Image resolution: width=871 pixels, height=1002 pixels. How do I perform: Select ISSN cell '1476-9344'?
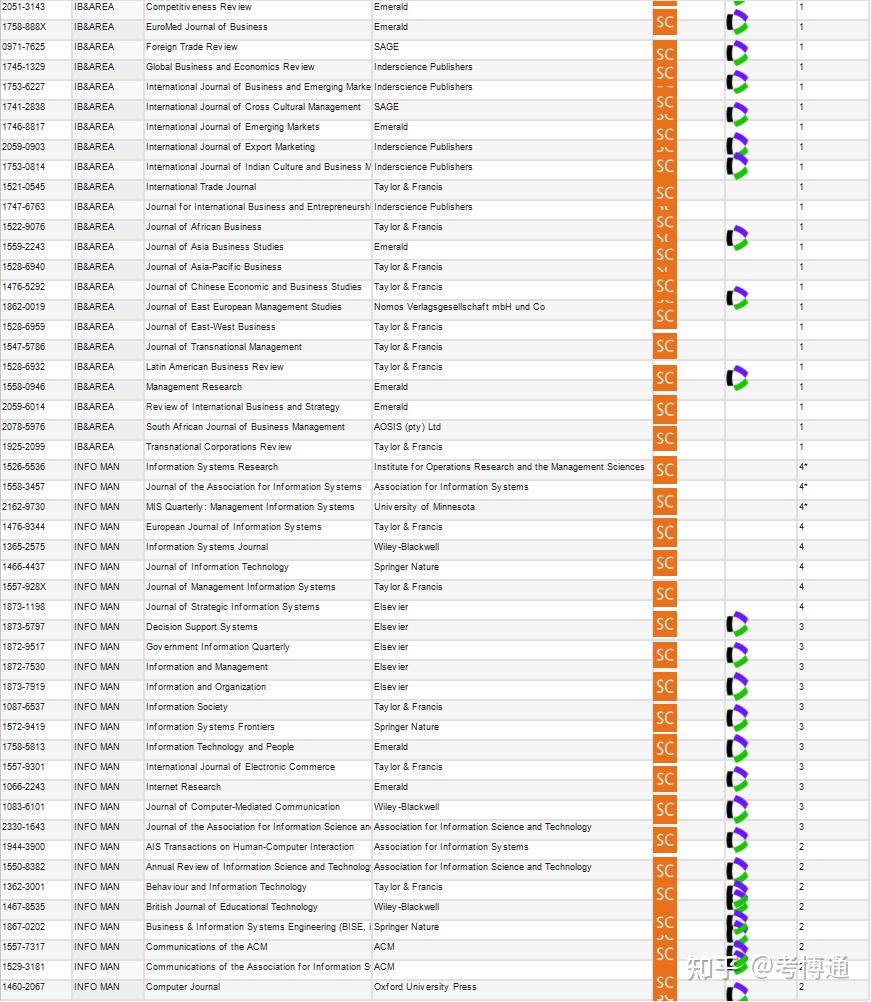[x=24, y=527]
